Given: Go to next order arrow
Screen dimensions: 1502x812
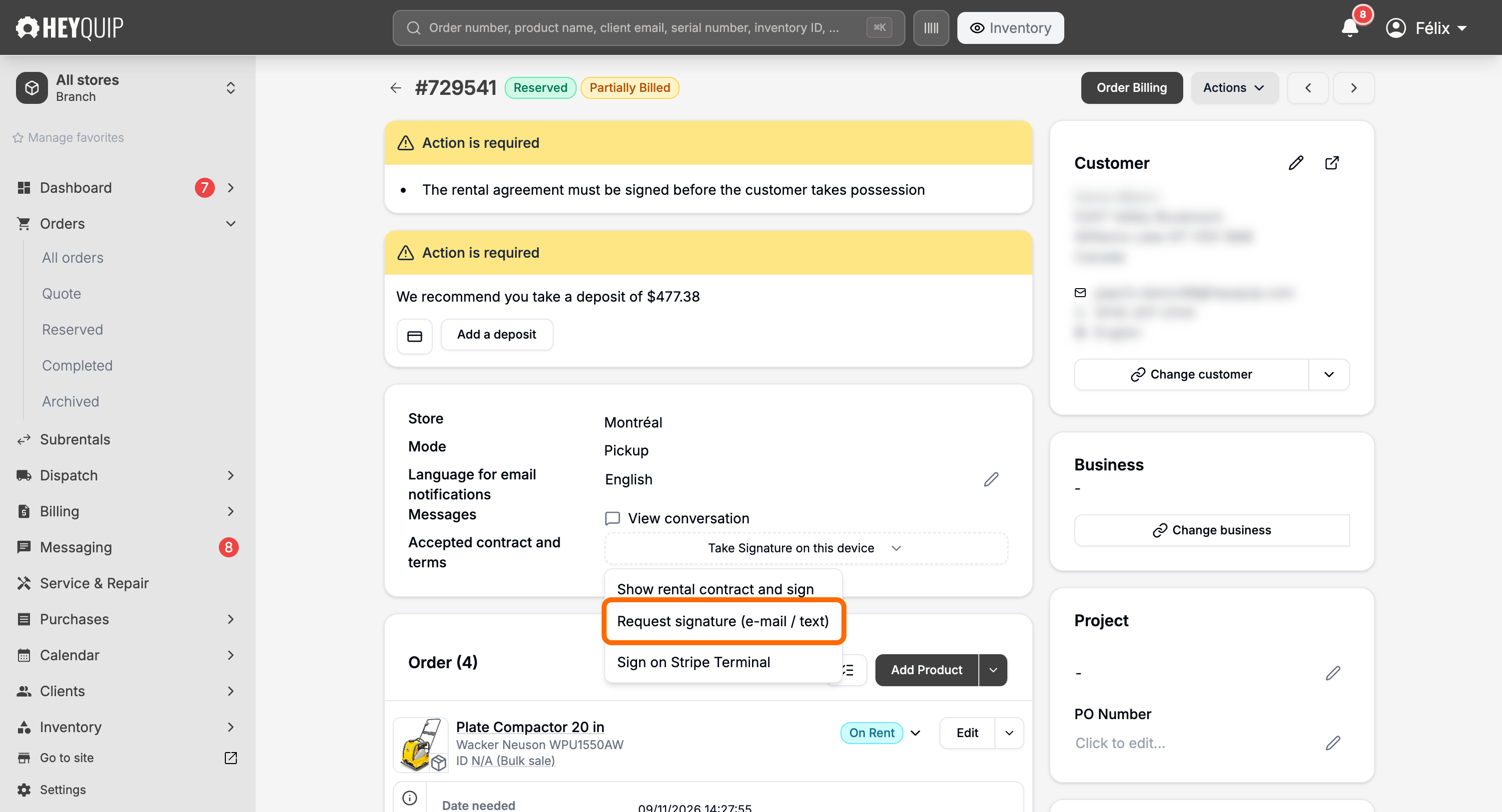Looking at the screenshot, I should click(1354, 88).
